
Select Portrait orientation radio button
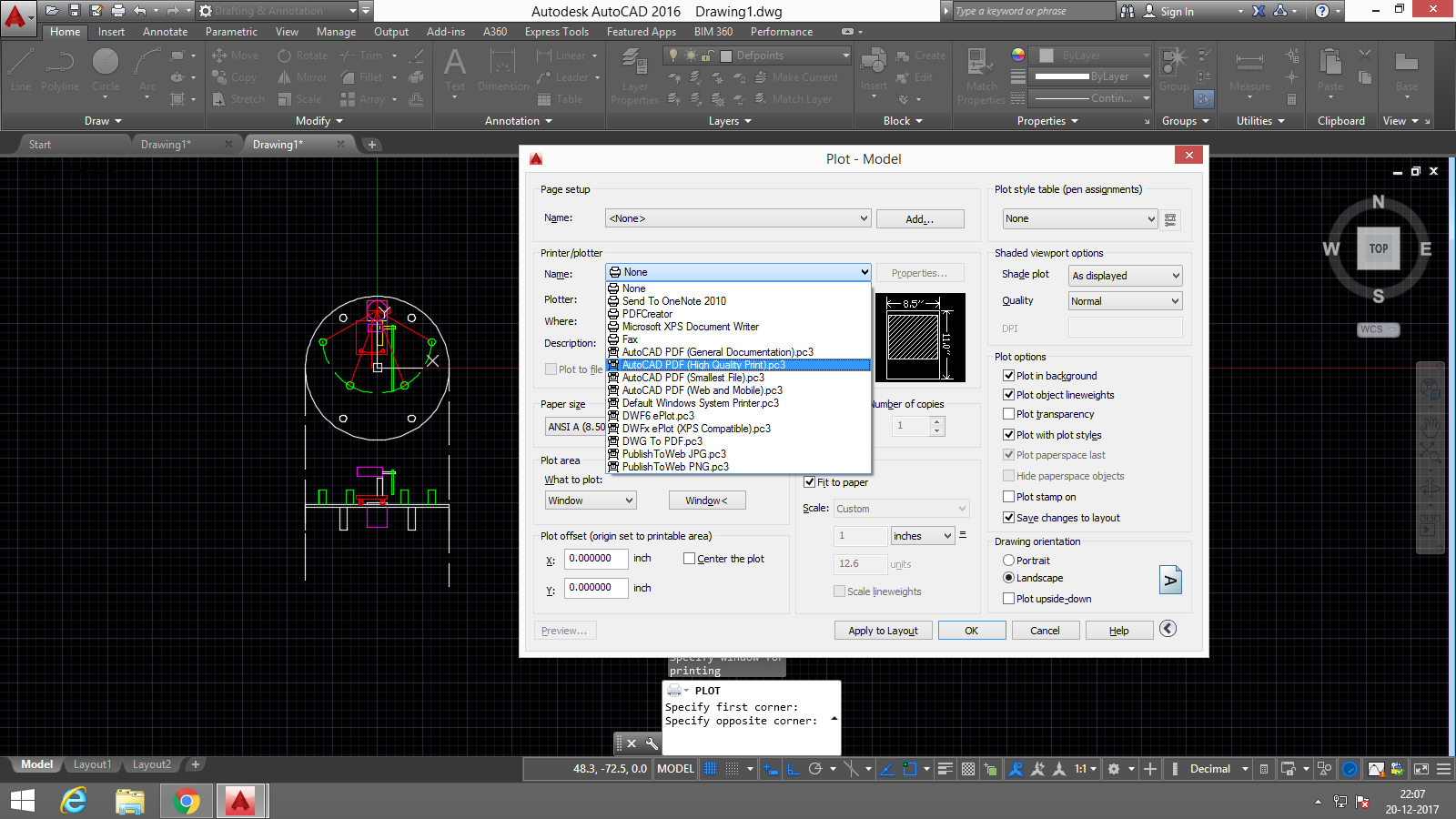coord(1008,561)
